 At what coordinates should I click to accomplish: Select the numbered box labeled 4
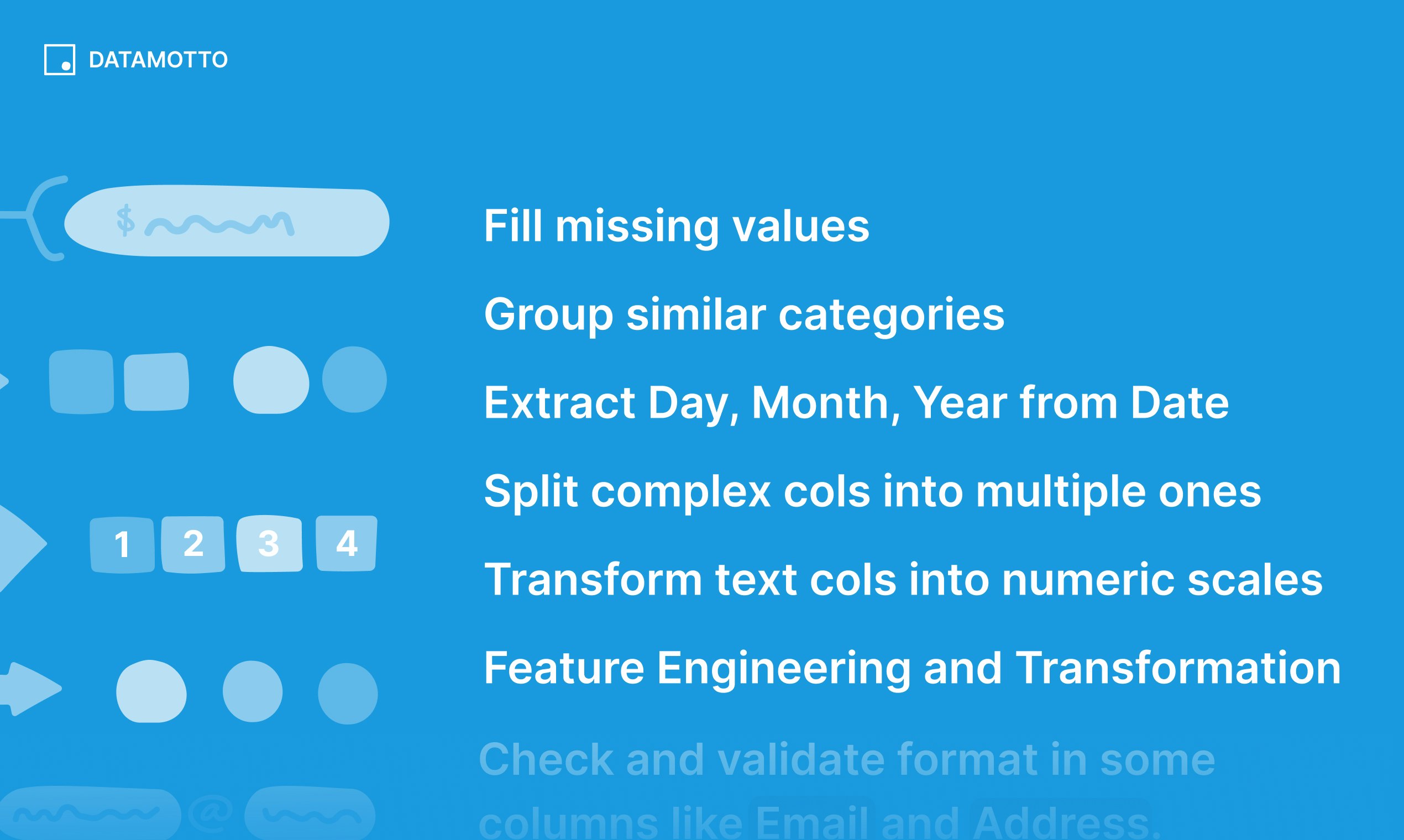[x=347, y=543]
